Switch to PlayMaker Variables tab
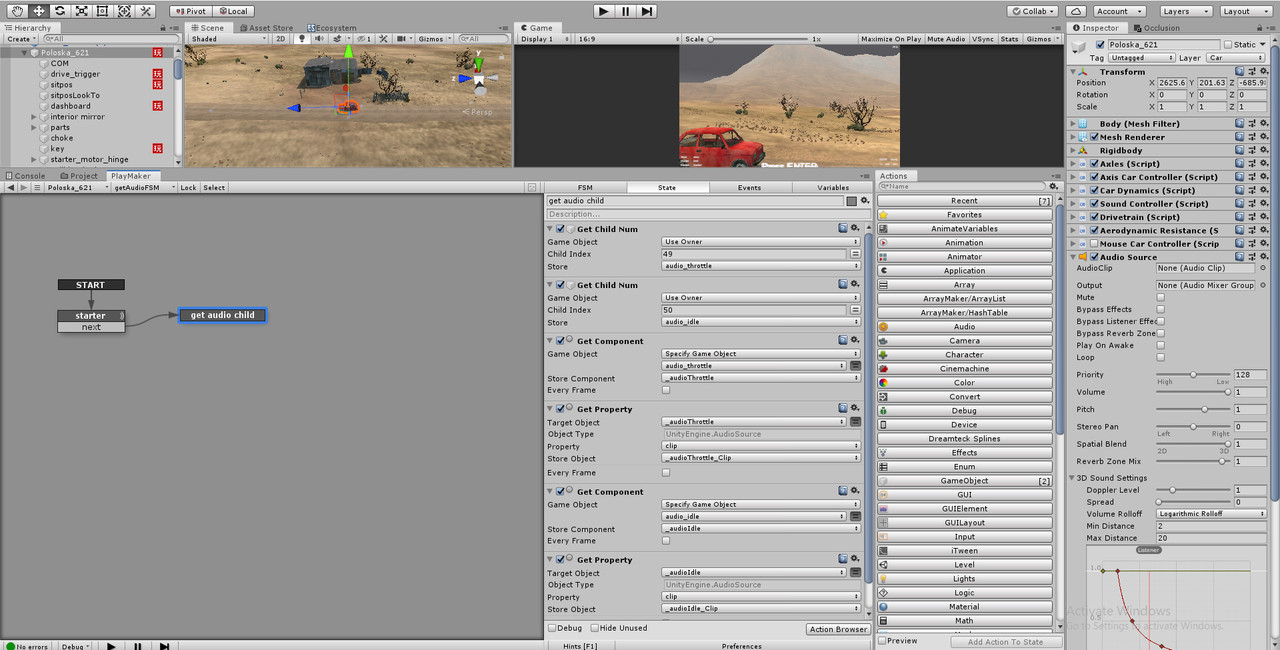This screenshot has height=650, width=1280. tap(833, 188)
